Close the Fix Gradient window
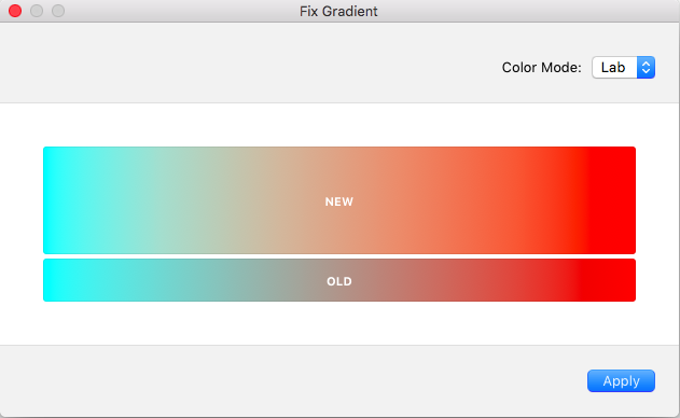 pos(15,10)
